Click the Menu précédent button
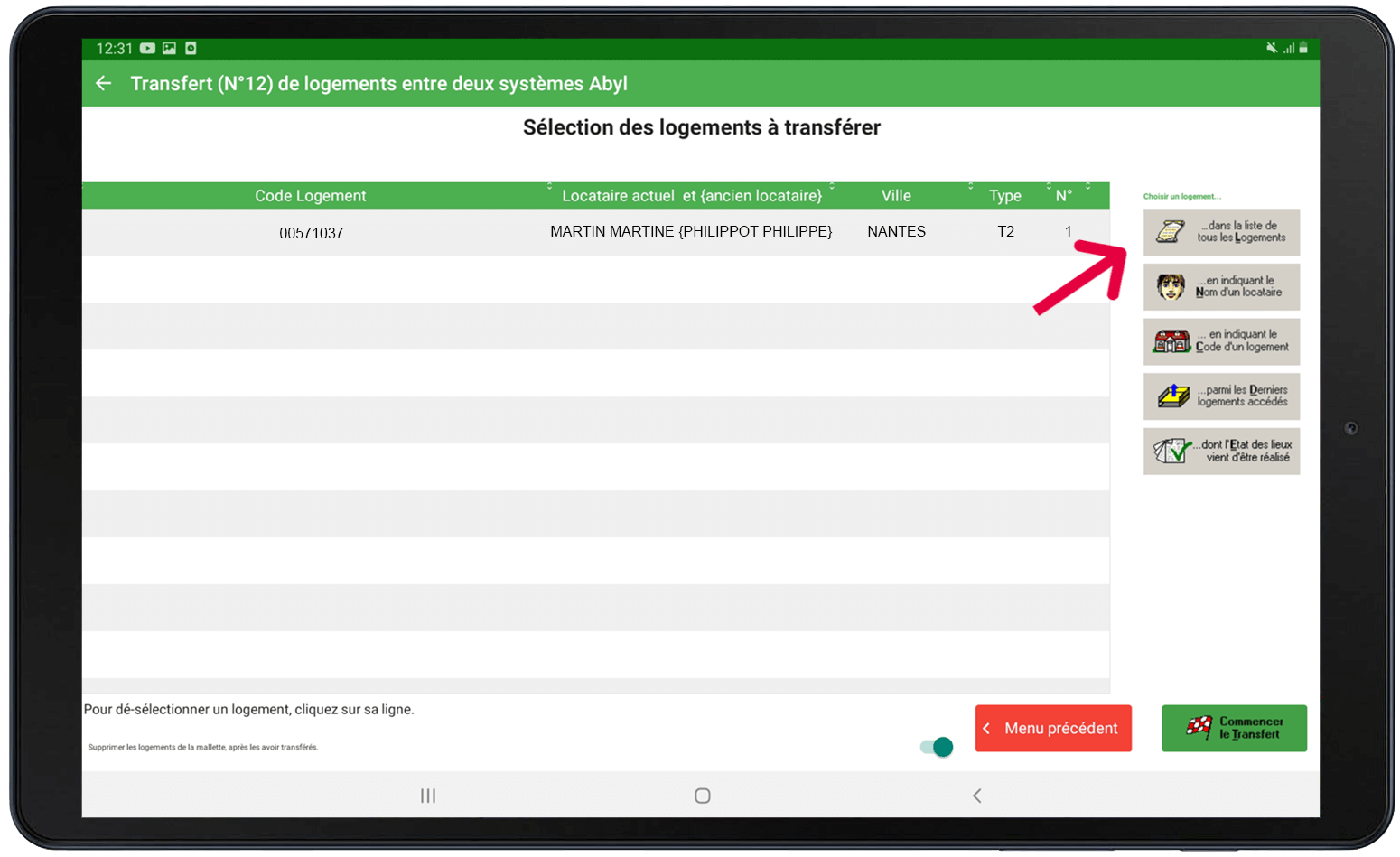This screenshot has height=857, width=1400. tap(1053, 728)
